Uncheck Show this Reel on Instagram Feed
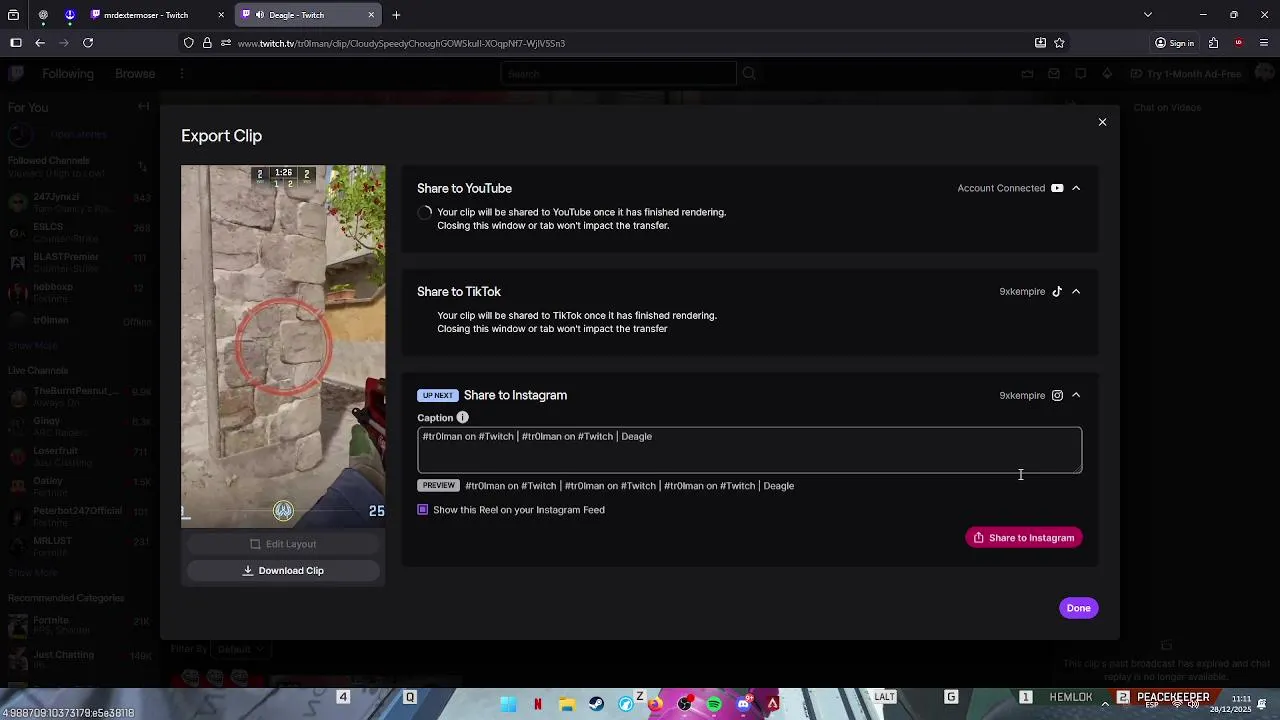The image size is (1280, 720). (423, 510)
